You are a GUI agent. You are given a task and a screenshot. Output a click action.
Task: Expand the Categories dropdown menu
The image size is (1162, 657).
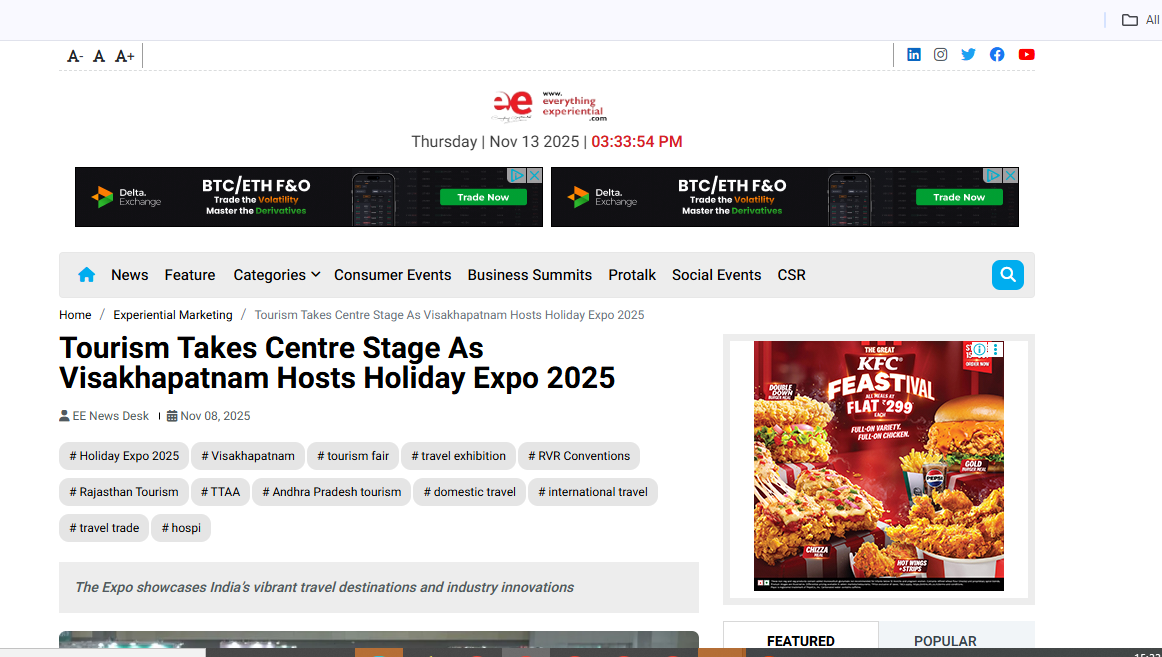276,275
